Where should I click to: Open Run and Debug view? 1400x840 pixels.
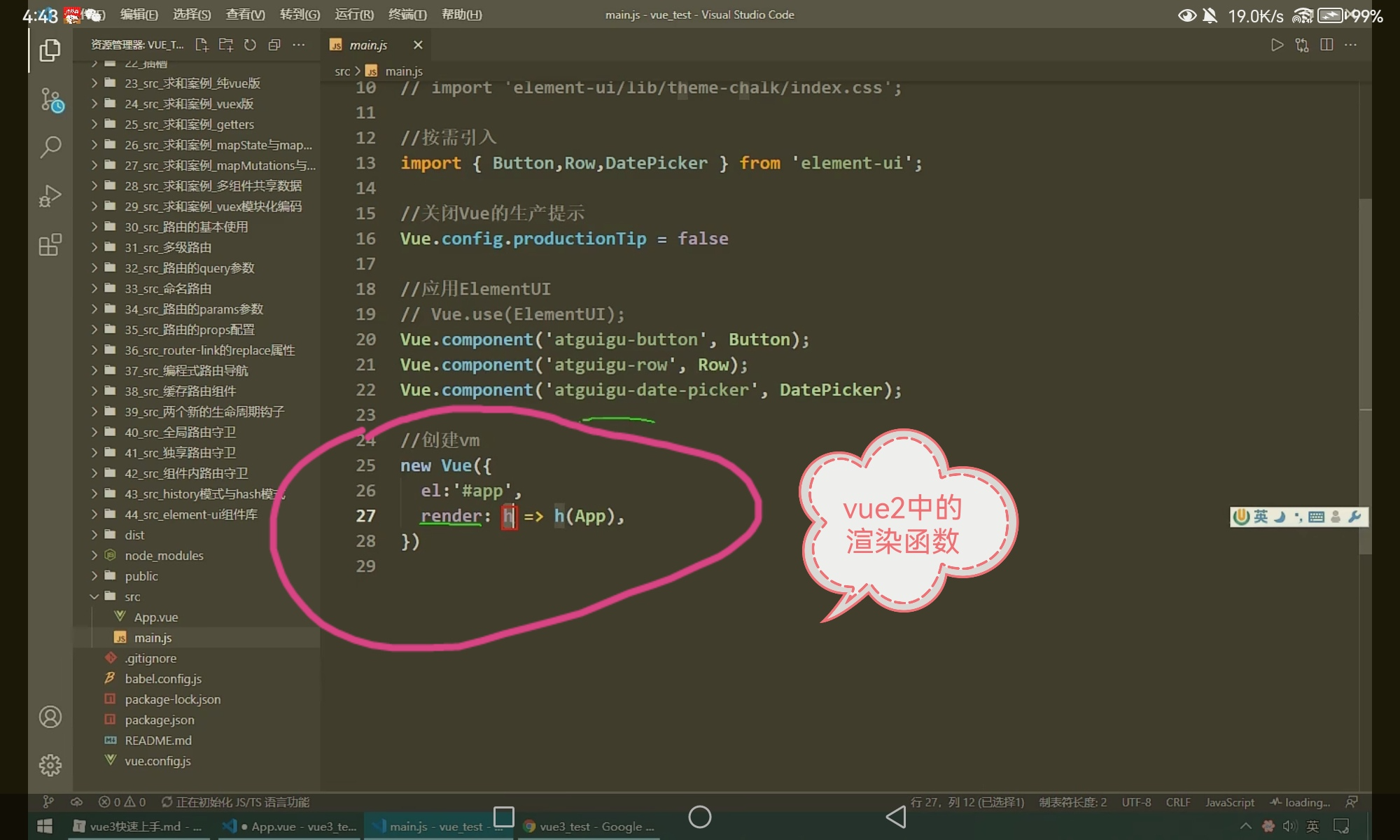50,196
